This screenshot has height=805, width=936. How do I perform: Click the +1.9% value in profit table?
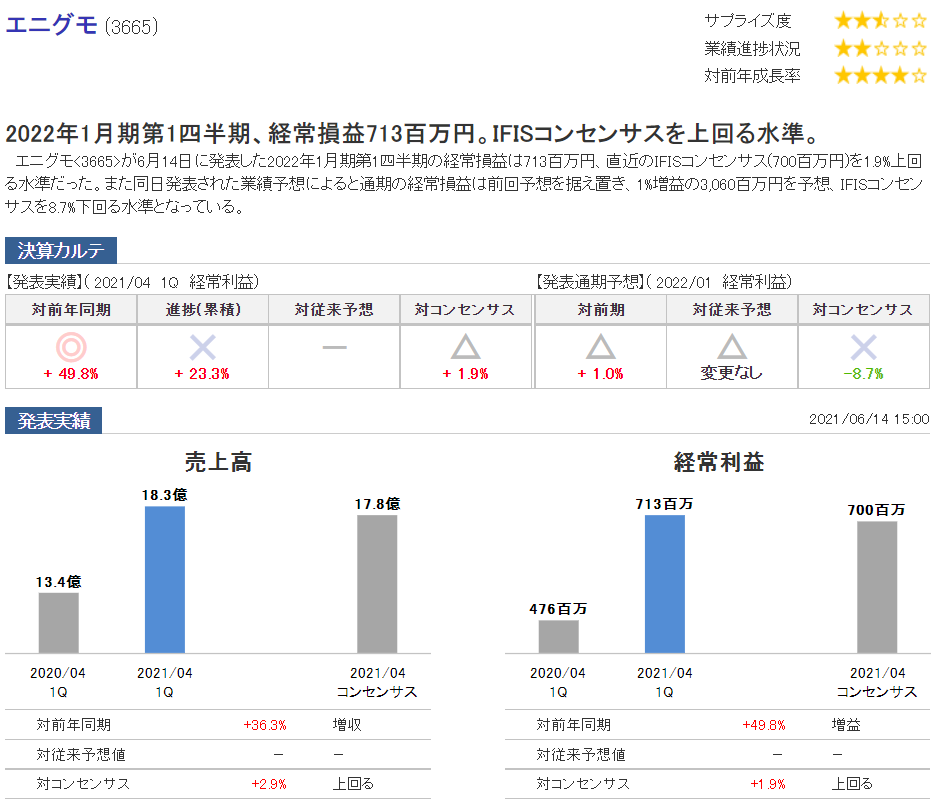pos(768,784)
